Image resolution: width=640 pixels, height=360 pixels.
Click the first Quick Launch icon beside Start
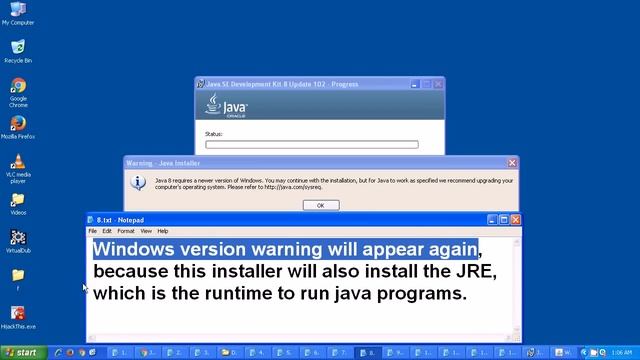(x=58, y=353)
